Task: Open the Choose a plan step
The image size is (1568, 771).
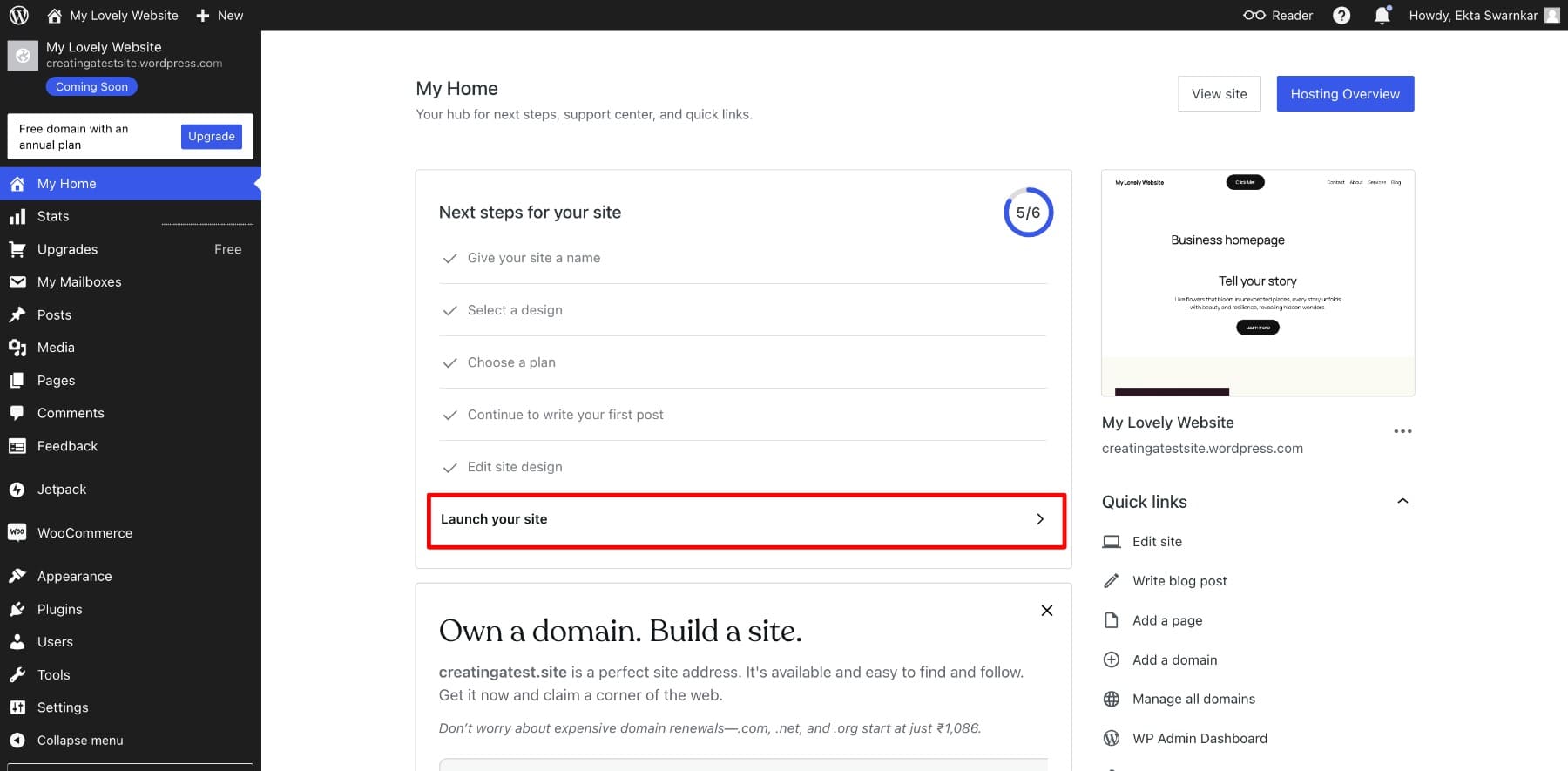Action: point(743,362)
